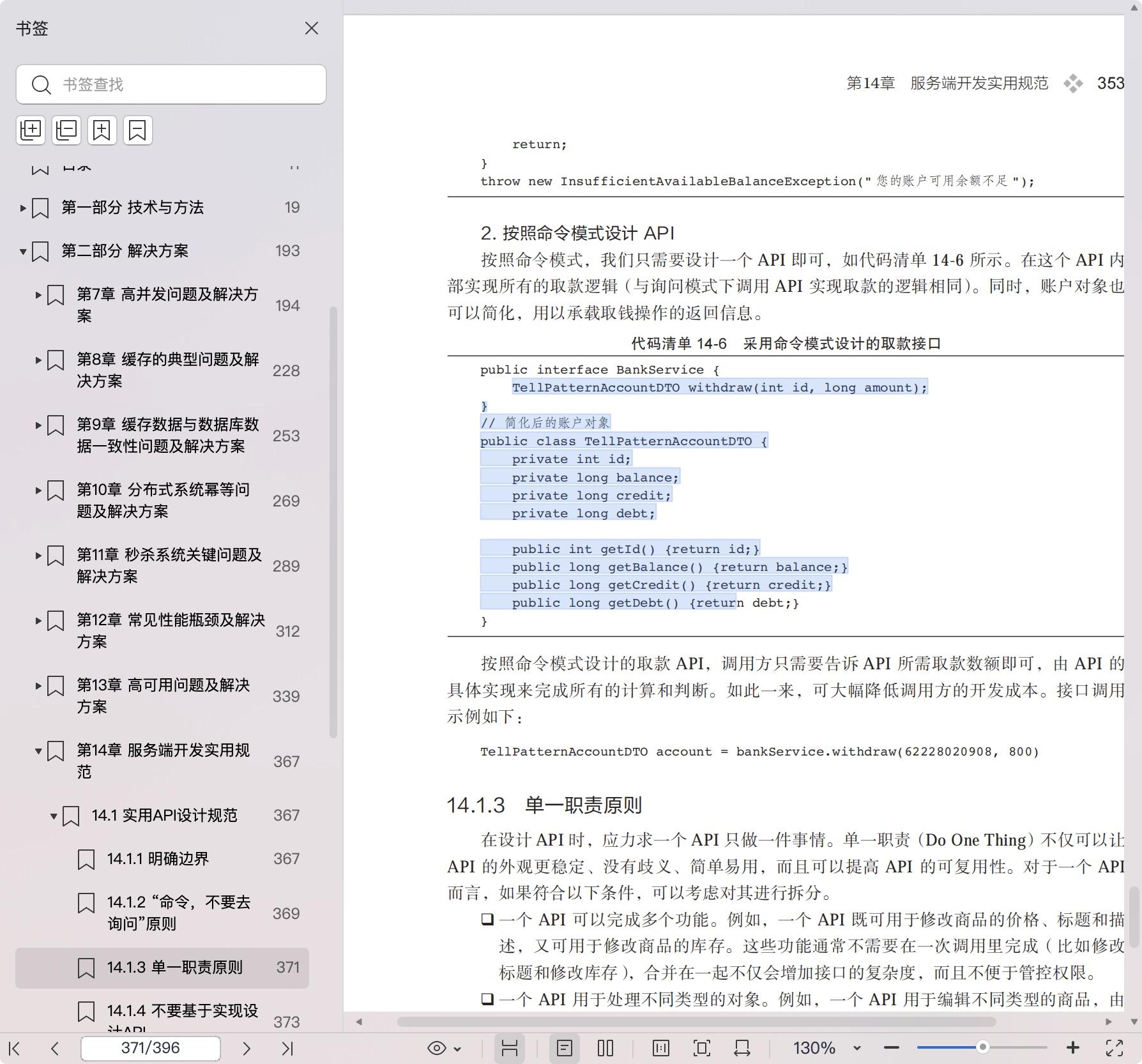Expand 第9章 缓存数据与数据库 node
Viewport: 1142px width, 1064px height.
[x=38, y=425]
